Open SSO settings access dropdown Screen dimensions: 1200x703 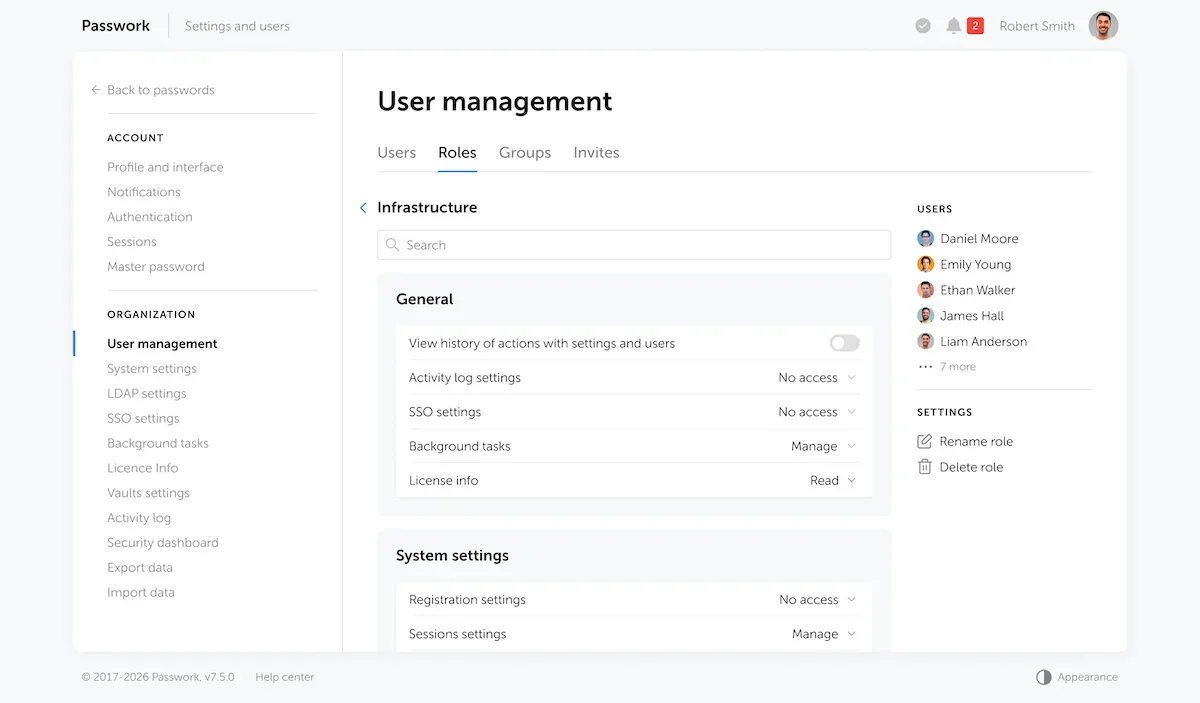tap(817, 412)
